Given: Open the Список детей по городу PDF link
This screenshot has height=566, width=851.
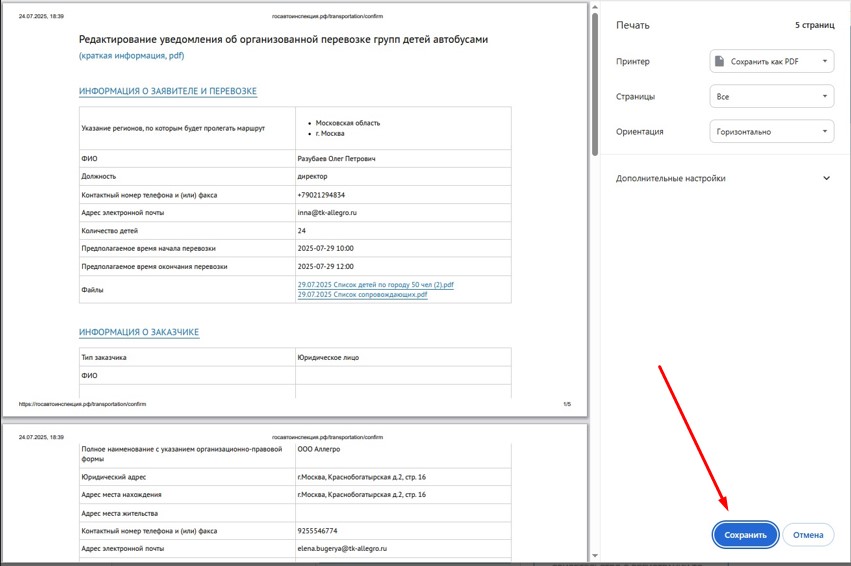Looking at the screenshot, I should click(x=375, y=285).
